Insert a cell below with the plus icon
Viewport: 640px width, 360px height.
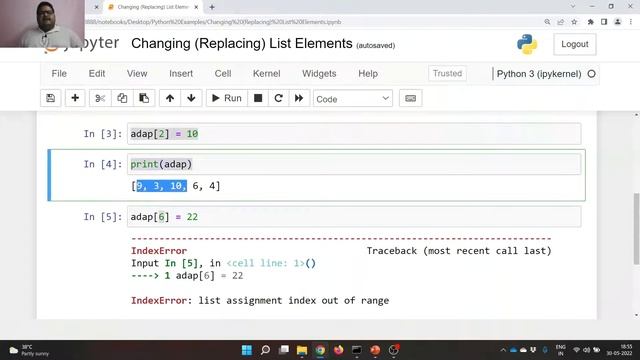tap(75, 98)
